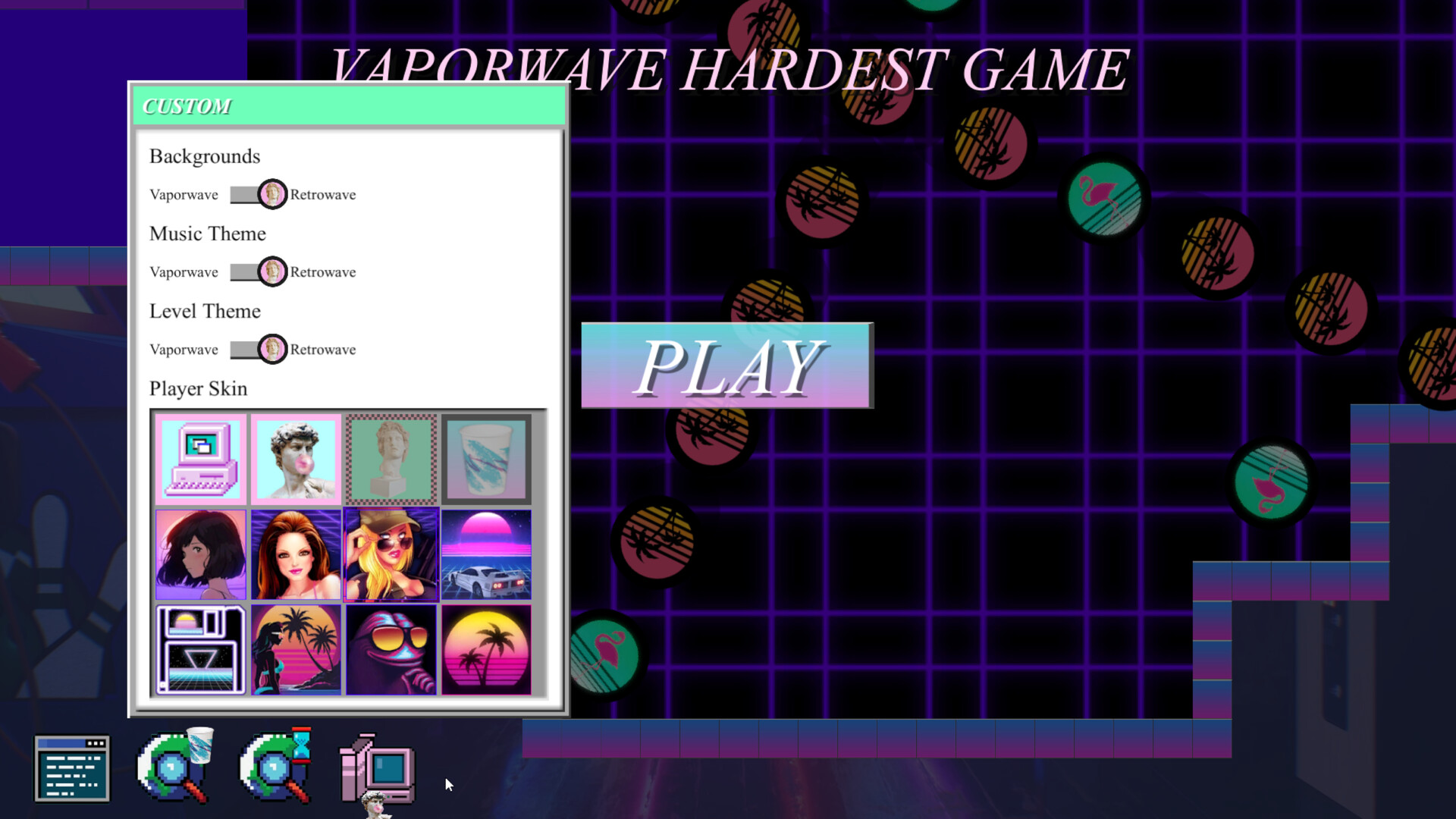Select the David statue bubblegum skin

tap(295, 458)
